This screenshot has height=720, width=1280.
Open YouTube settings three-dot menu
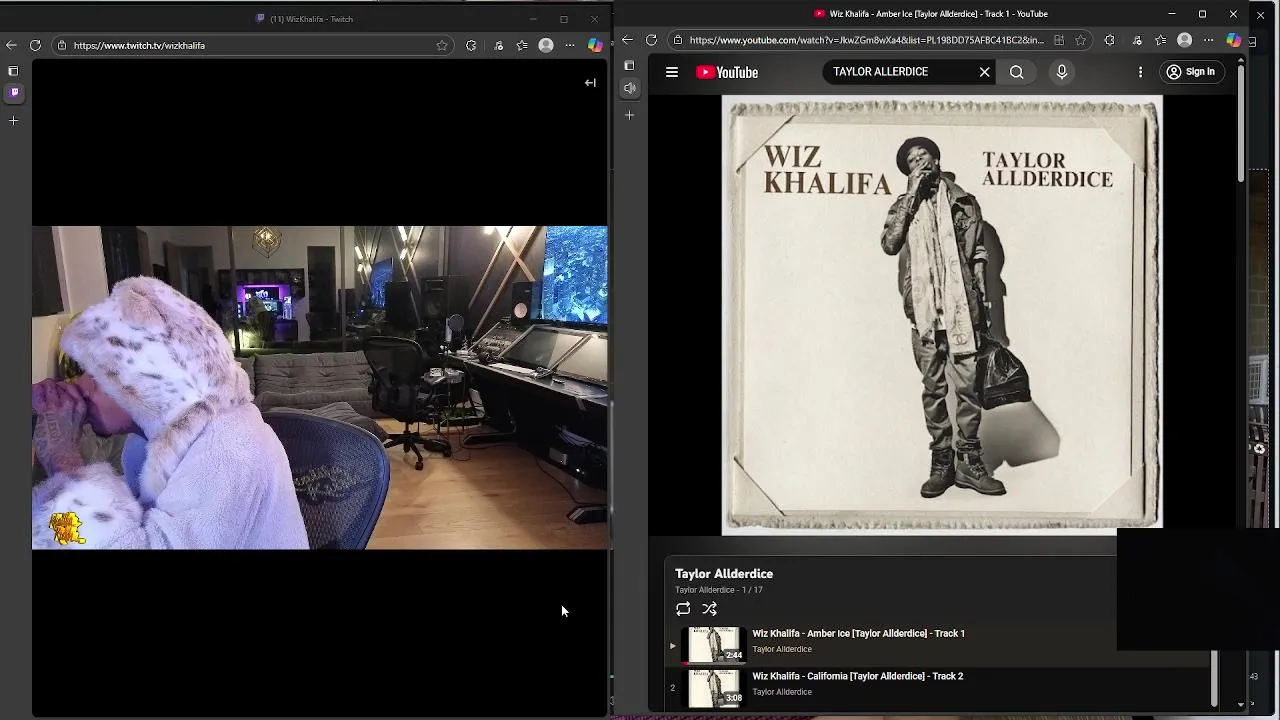[1140, 72]
